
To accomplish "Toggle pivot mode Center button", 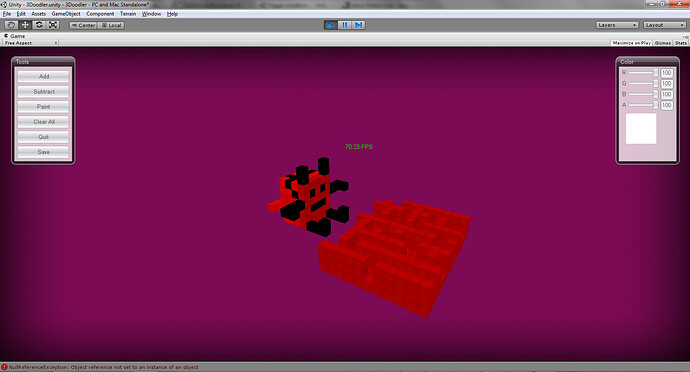I will point(83,26).
